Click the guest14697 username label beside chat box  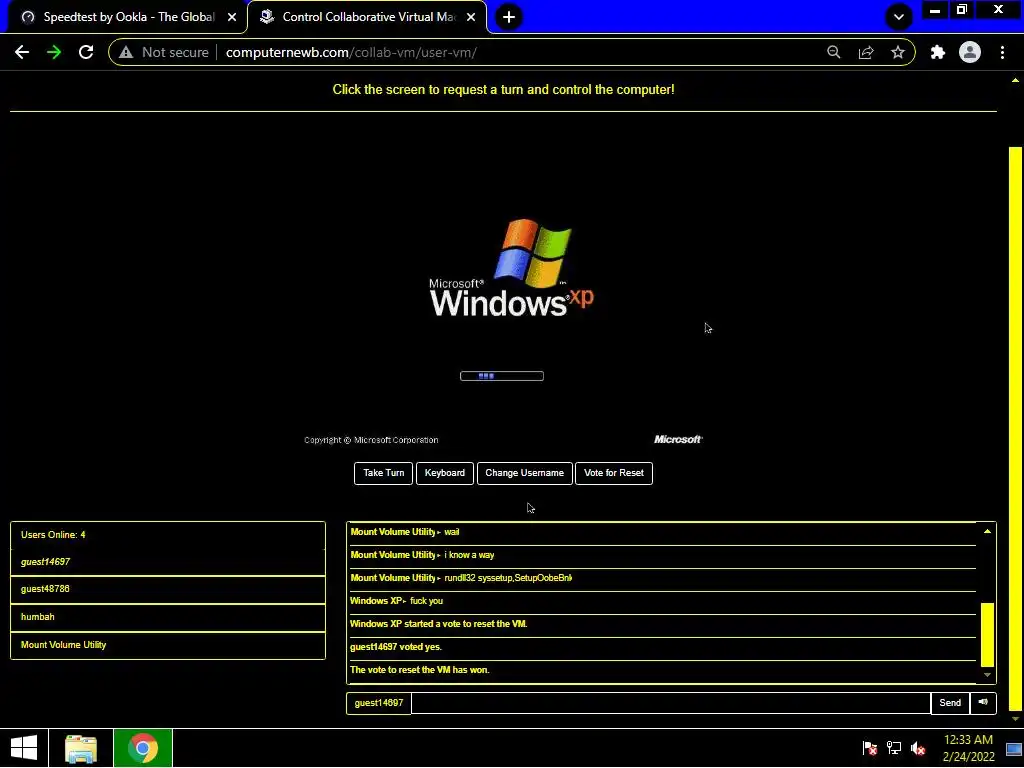click(x=379, y=703)
